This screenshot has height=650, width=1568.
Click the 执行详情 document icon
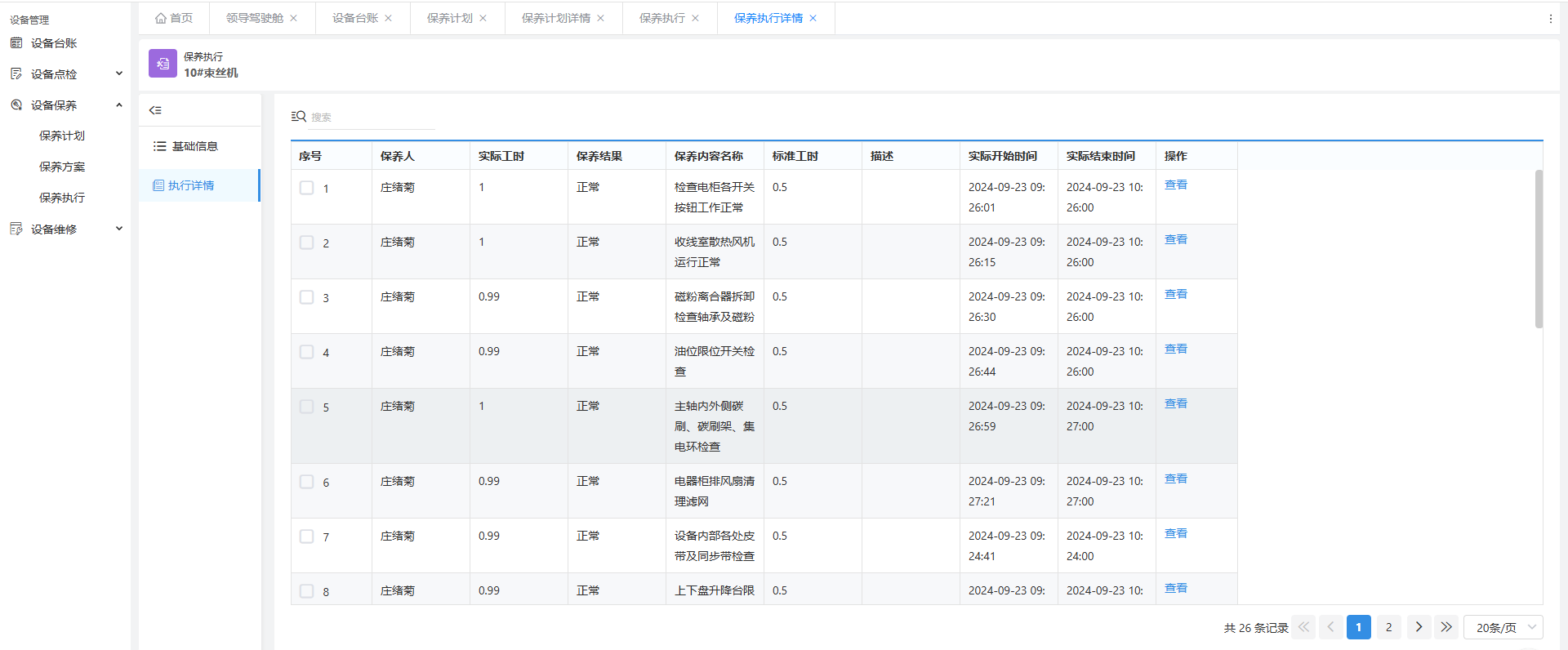pos(158,185)
